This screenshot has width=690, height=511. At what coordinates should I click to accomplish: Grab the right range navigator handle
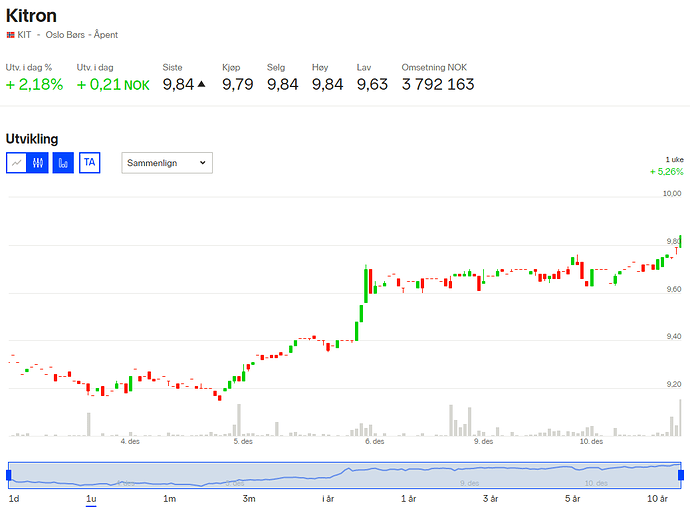pyautogui.click(x=681, y=475)
